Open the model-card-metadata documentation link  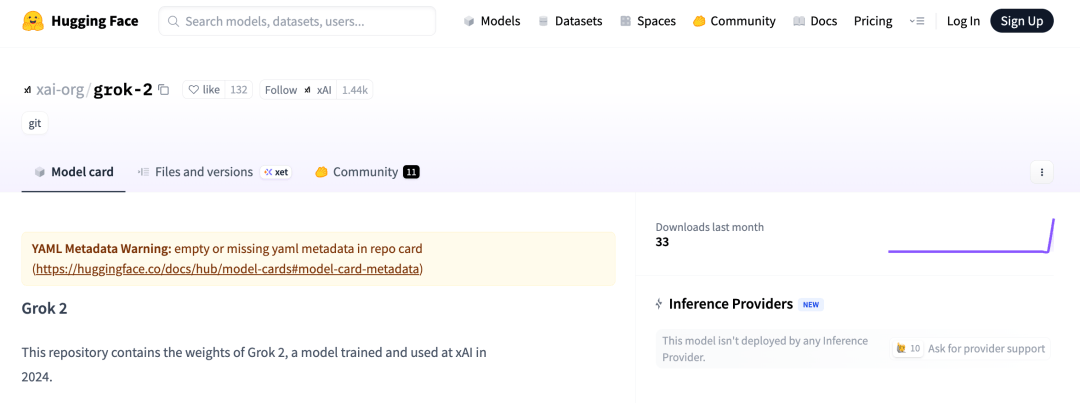tap(227, 269)
